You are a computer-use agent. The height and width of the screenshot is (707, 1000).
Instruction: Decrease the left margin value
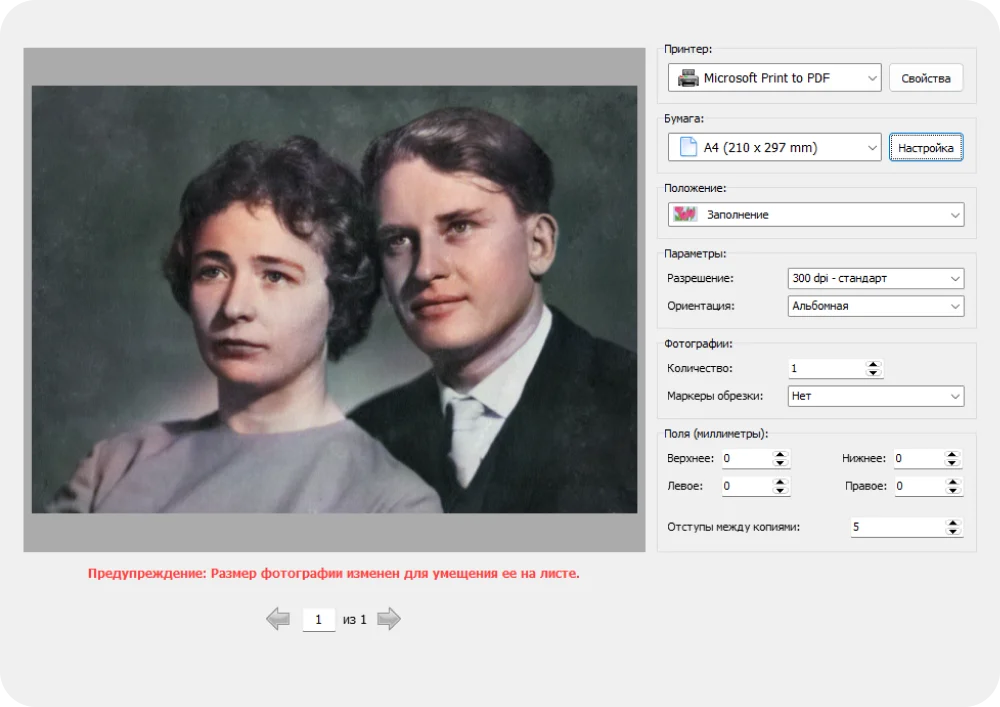coord(780,491)
